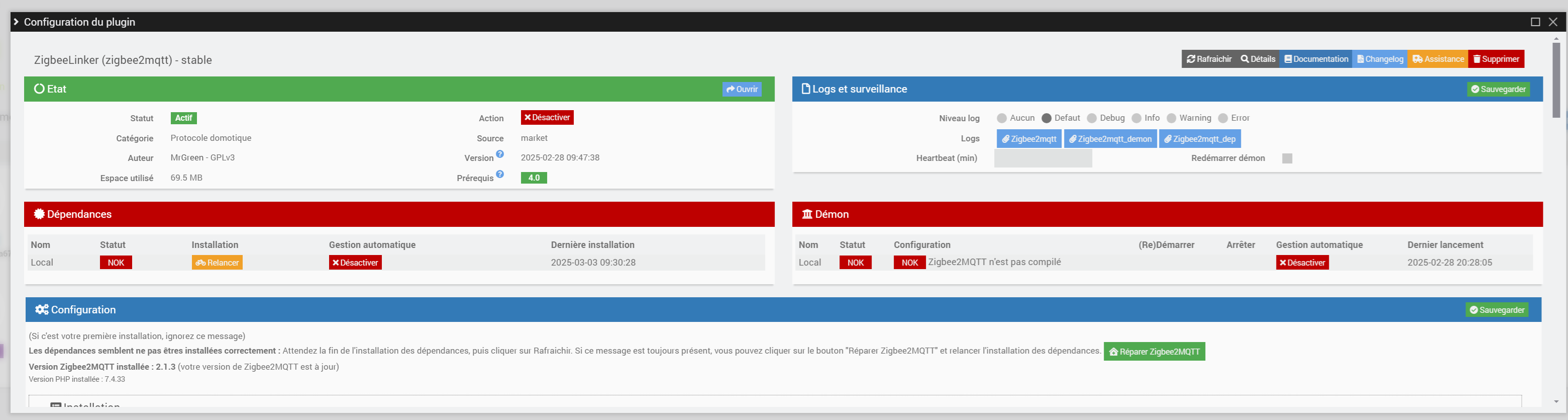
Task: Open the Zigbee2mqtt_dep log
Action: click(1200, 139)
